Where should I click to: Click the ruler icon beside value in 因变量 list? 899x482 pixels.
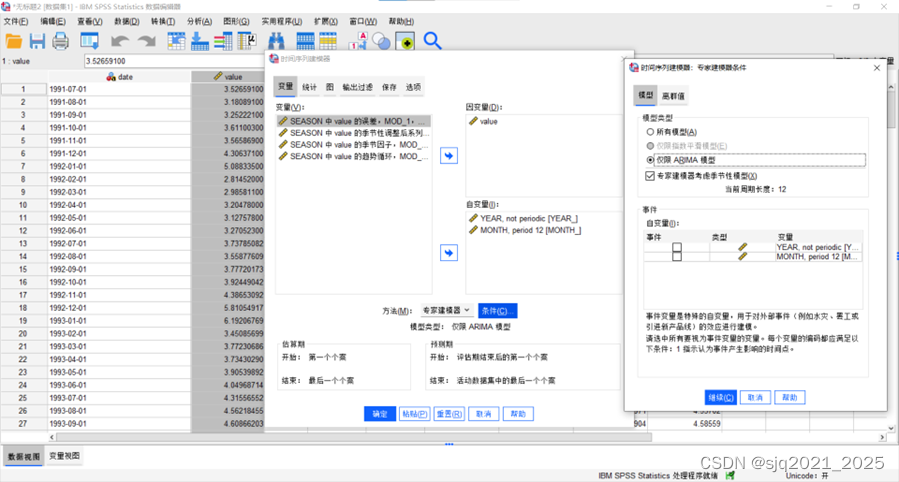(x=473, y=122)
